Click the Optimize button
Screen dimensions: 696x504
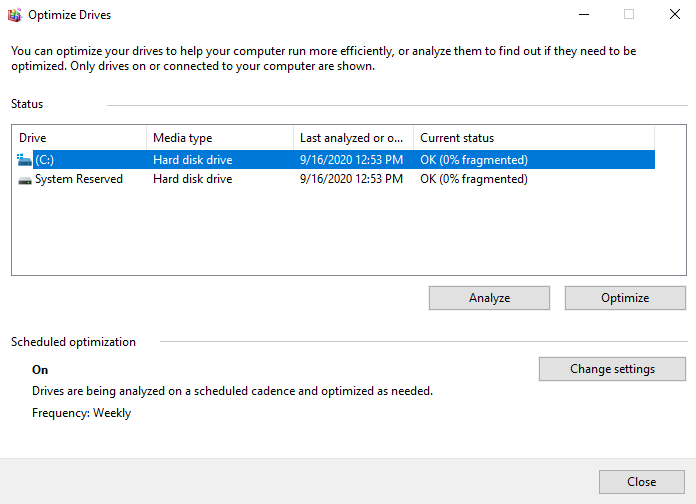pos(625,298)
